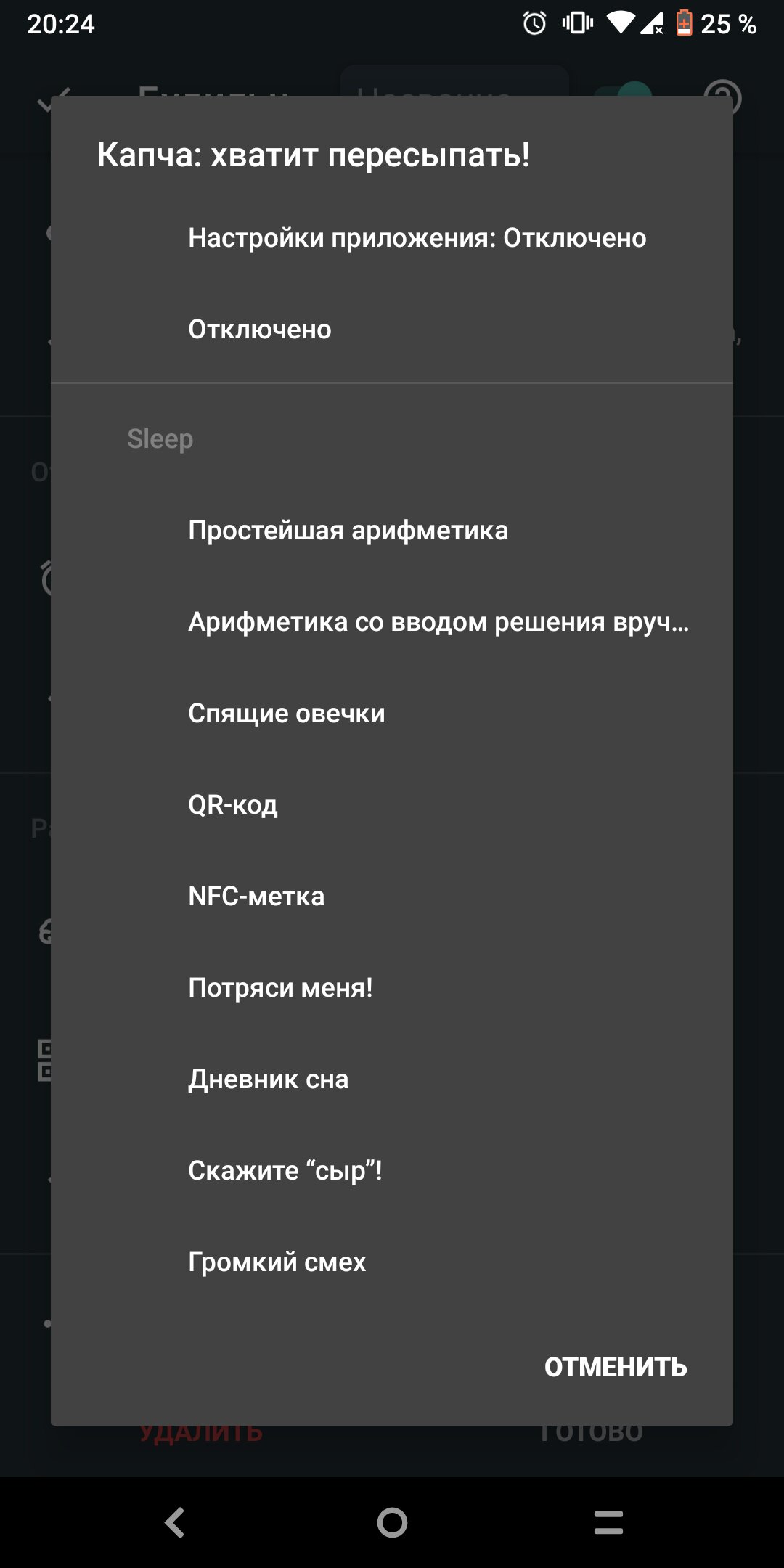Tap the Android back navigation arrow
Viewport: 784px width, 1568px height.
click(x=175, y=1522)
